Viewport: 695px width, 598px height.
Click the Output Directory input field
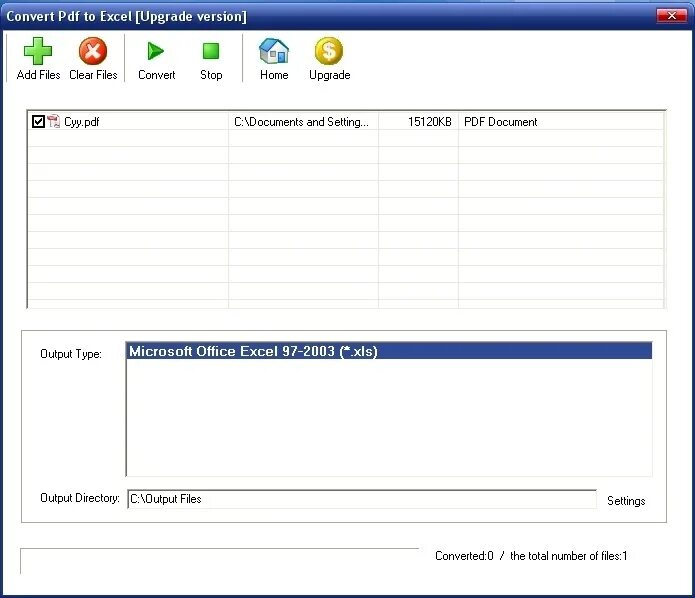tap(362, 499)
